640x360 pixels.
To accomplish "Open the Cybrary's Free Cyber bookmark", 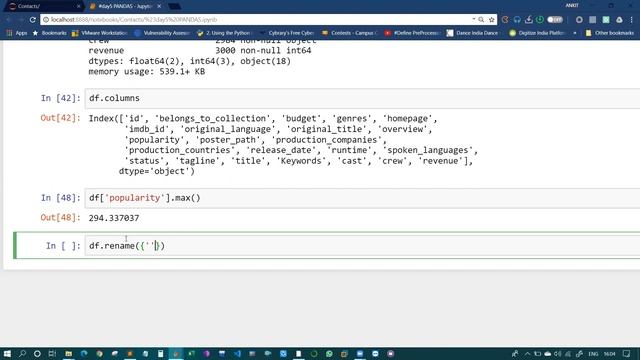I will [287, 33].
